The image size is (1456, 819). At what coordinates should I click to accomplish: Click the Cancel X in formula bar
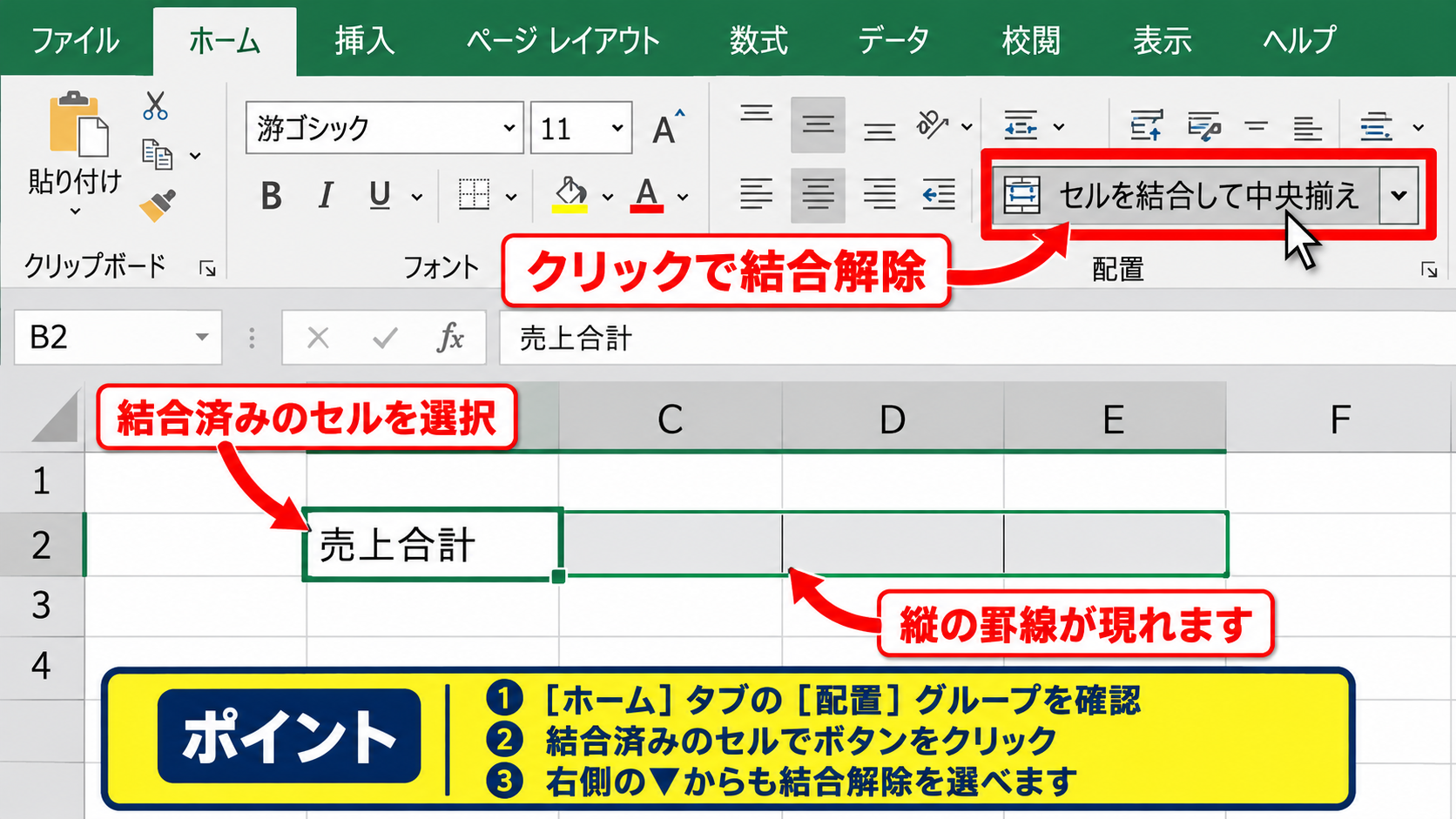tap(318, 338)
